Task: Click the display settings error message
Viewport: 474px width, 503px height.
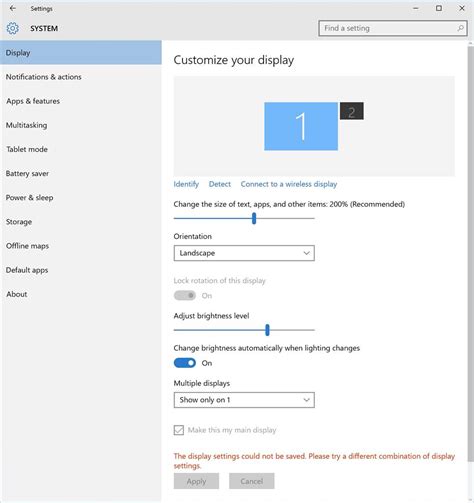Action: coord(314,461)
